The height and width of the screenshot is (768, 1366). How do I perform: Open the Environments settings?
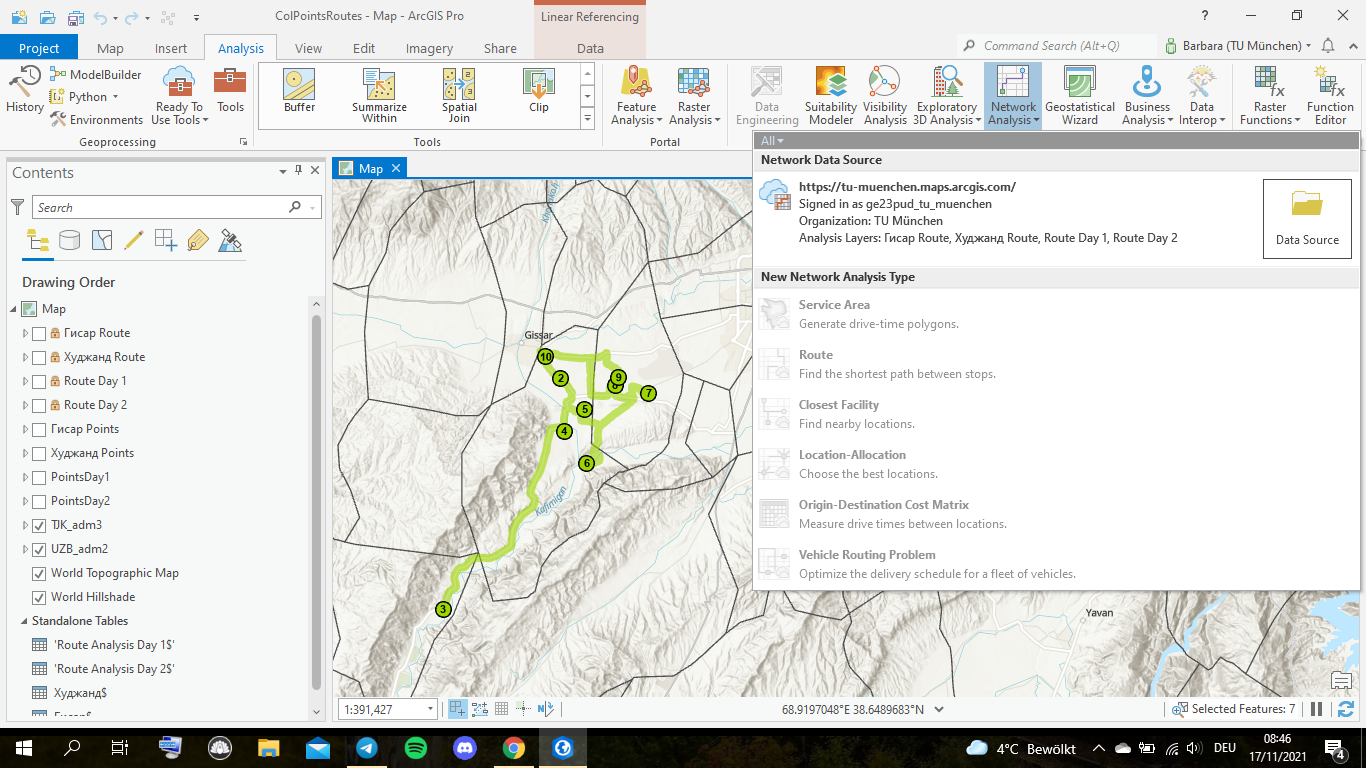95,120
